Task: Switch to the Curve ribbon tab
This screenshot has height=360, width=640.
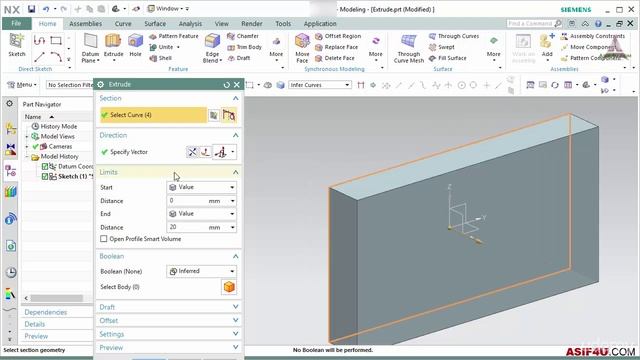Action: tap(123, 24)
